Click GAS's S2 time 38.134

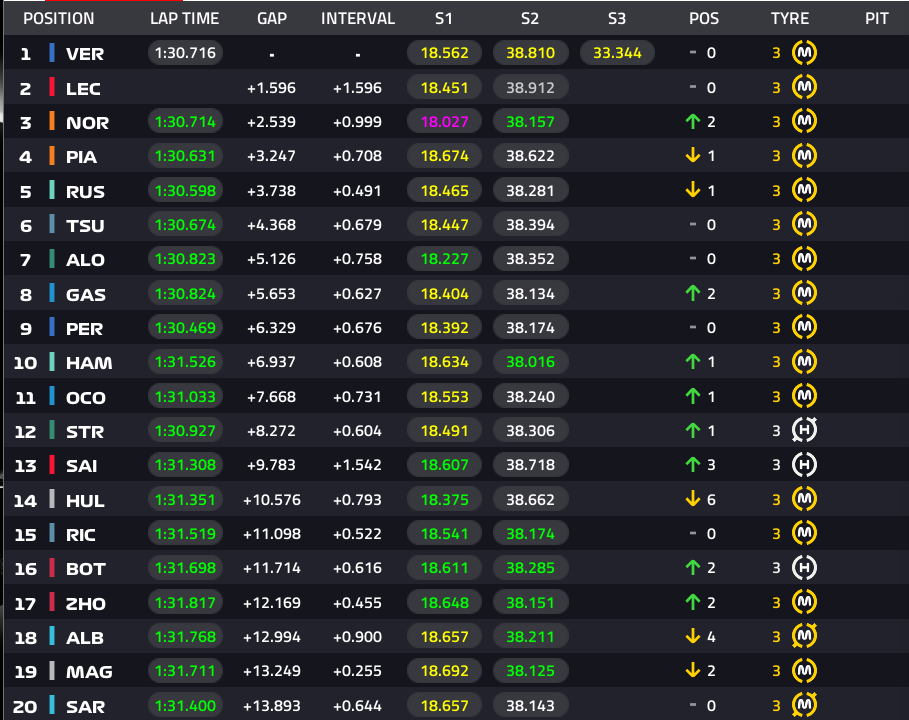click(530, 293)
